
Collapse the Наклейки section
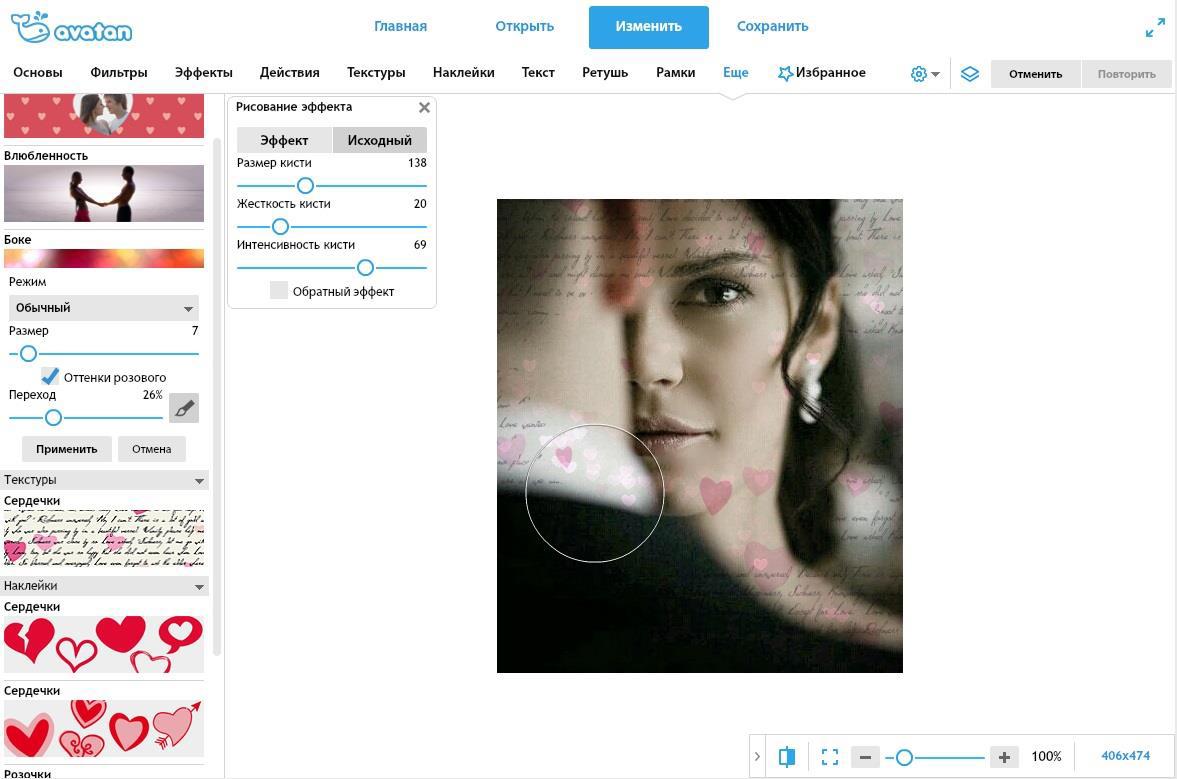[x=199, y=587]
